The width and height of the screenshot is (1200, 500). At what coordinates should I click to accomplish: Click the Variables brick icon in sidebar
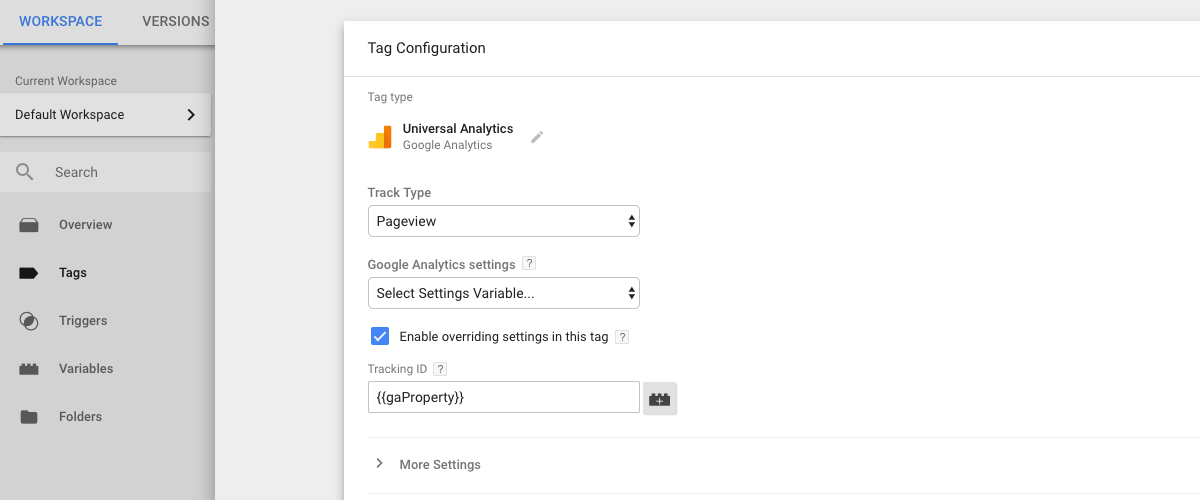click(29, 369)
